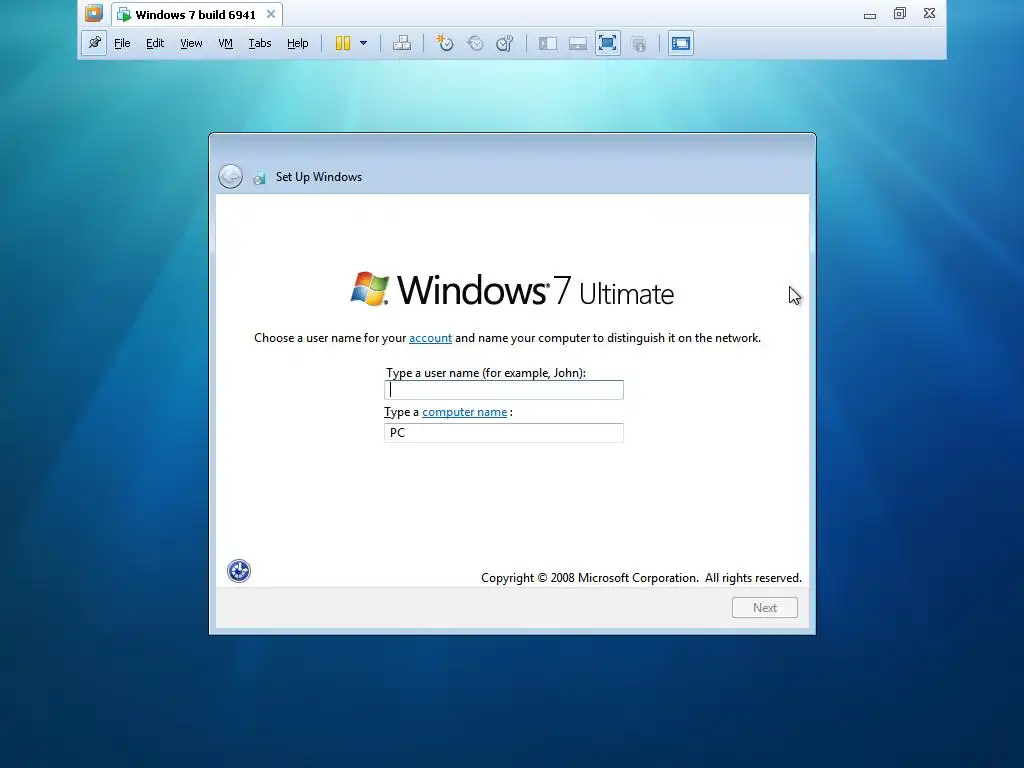Click the Set Up Windows title icon
Image resolution: width=1024 pixels, height=768 pixels.
(x=259, y=178)
